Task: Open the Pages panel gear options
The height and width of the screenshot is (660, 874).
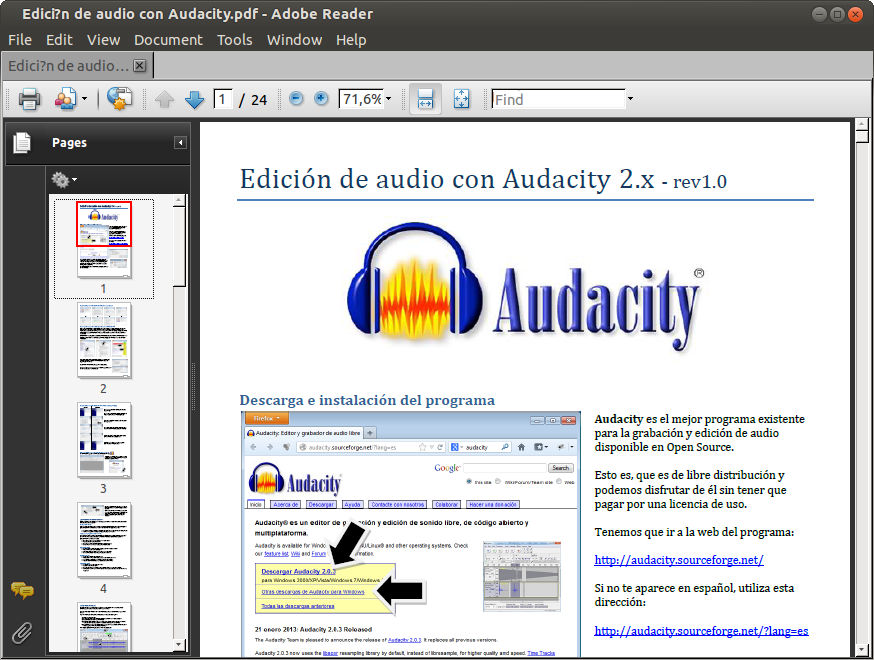Action: [x=64, y=180]
